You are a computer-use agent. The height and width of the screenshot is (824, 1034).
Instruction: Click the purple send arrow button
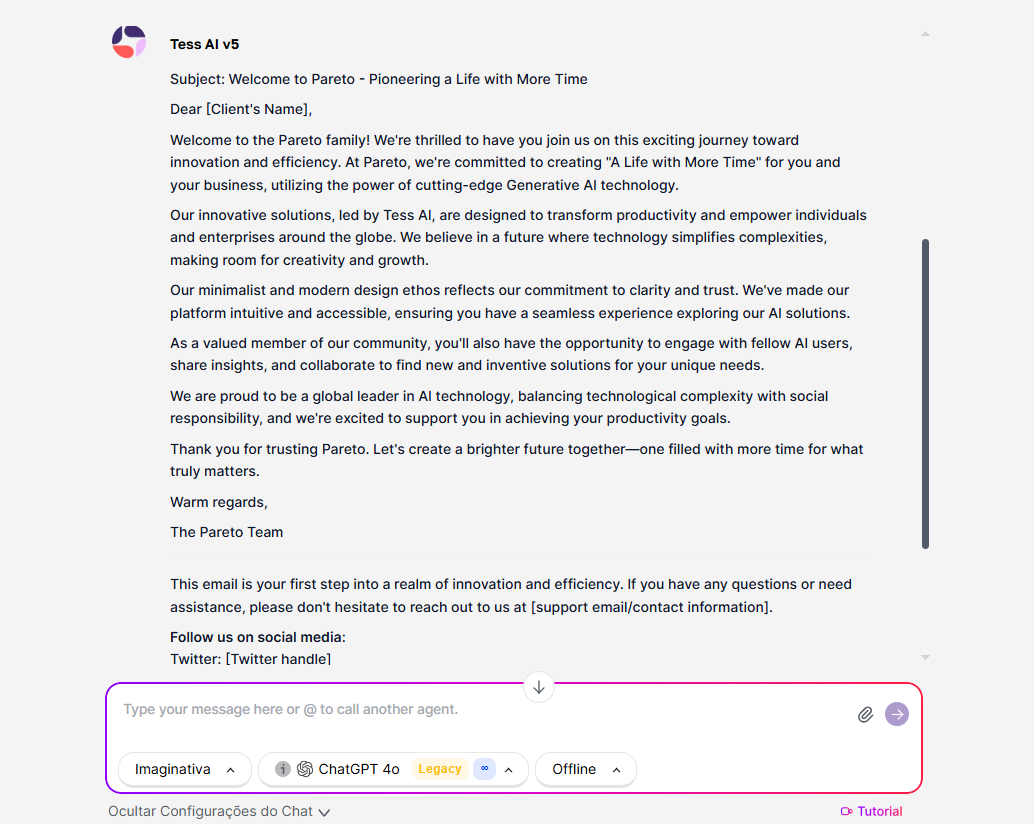point(897,714)
